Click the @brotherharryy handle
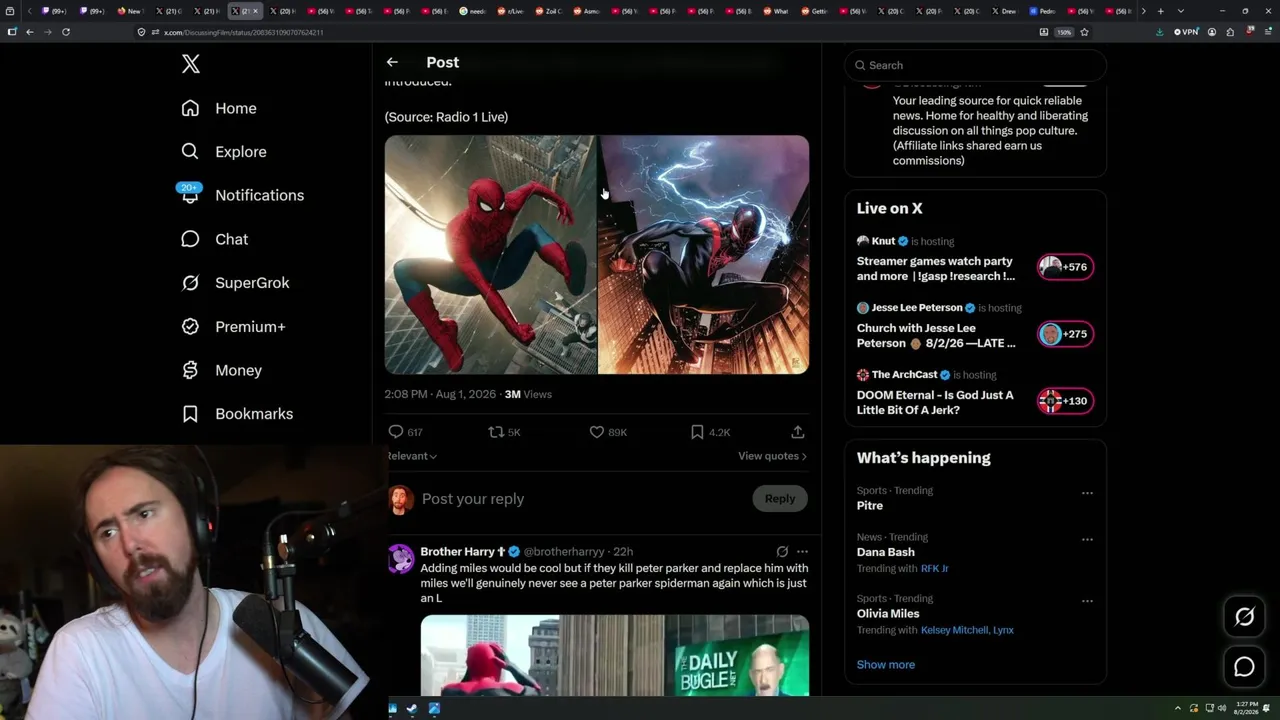This screenshot has width=1280, height=720. 564,552
